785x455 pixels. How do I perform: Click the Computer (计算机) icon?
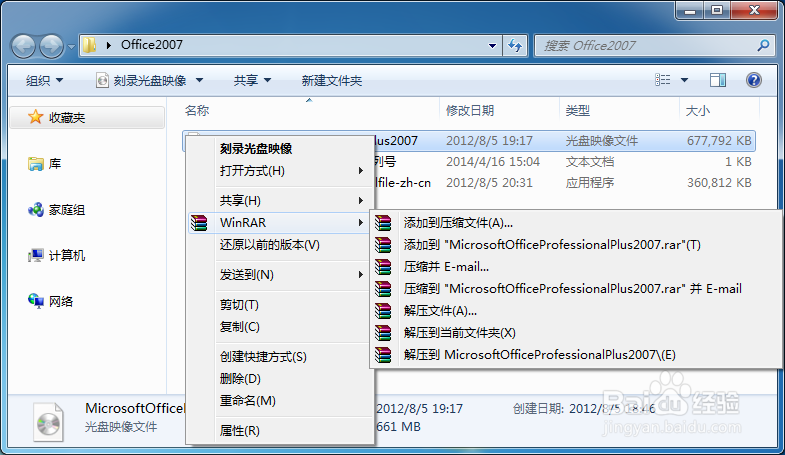pyautogui.click(x=36, y=256)
